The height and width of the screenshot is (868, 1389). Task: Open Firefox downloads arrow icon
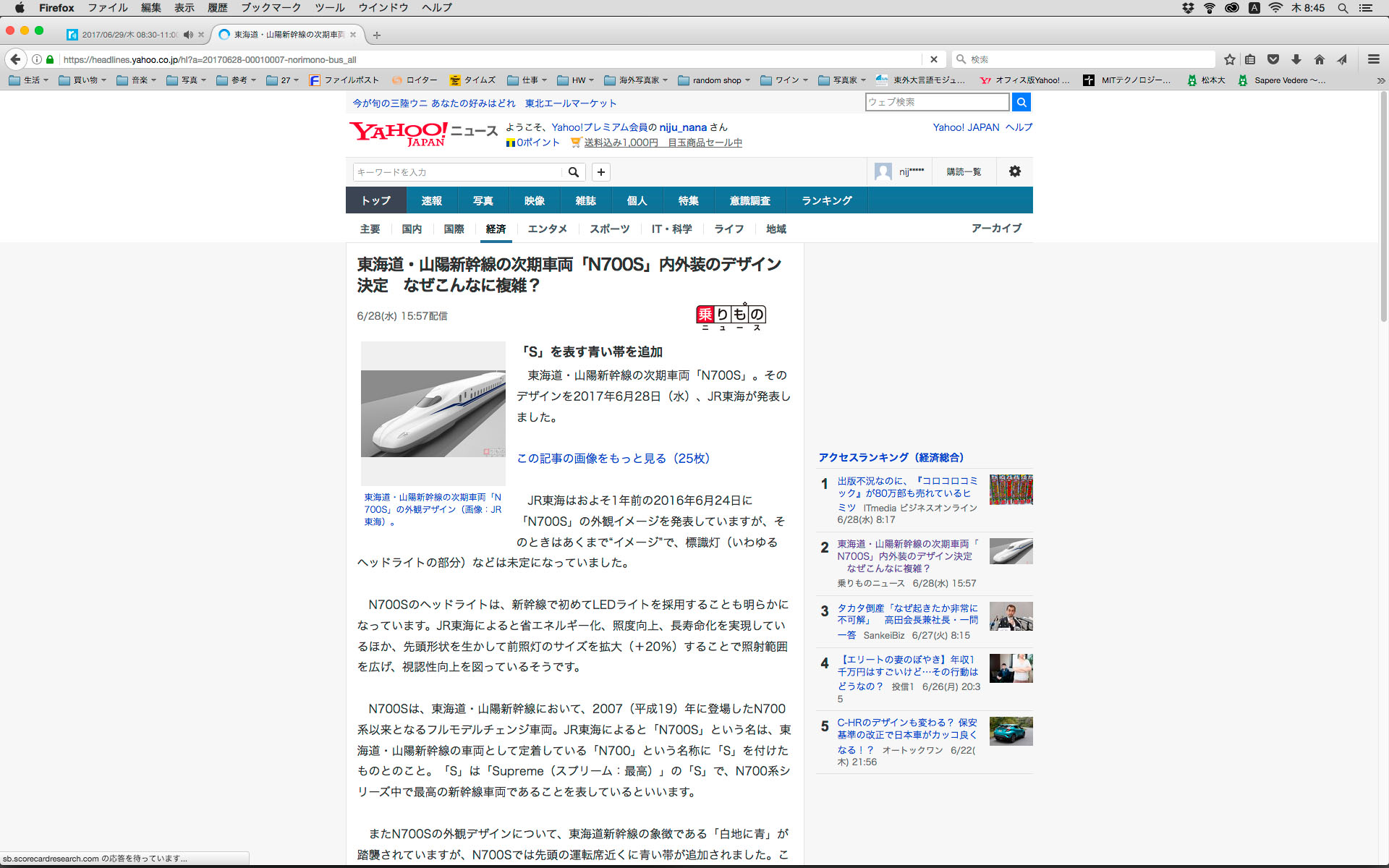[x=1296, y=59]
